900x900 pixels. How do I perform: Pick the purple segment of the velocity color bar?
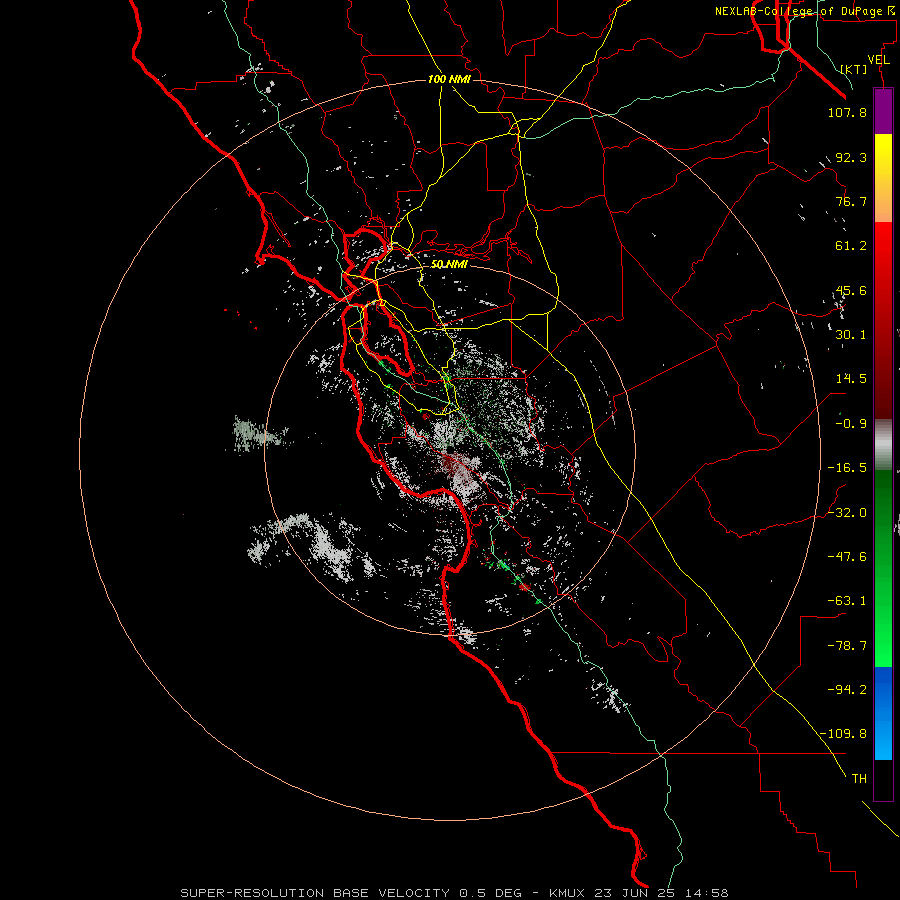[x=883, y=112]
